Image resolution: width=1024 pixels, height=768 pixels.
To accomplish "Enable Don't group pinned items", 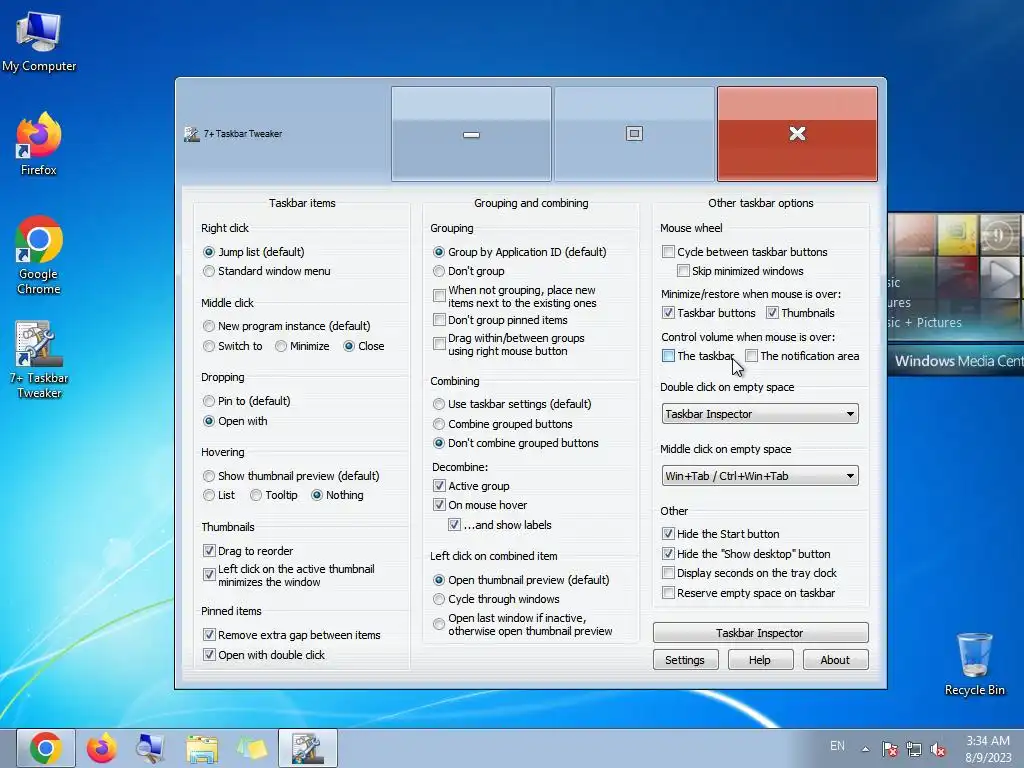I will click(500, 320).
